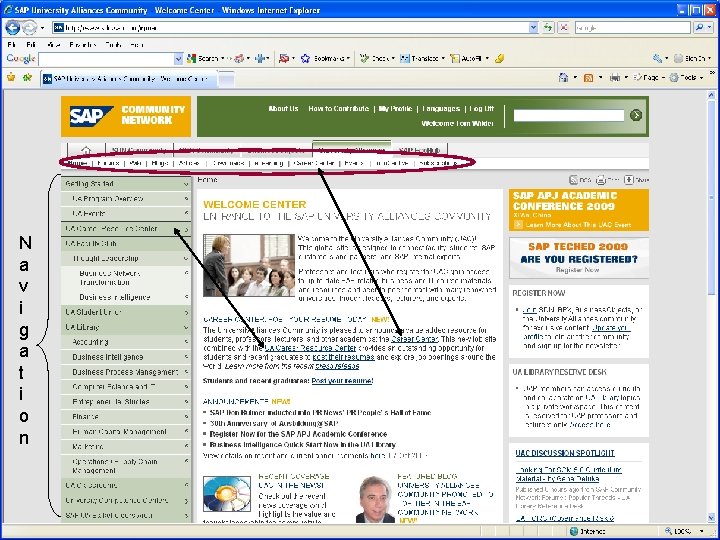720x540 pixels.
Task: Click the Post your resume! link
Action: (342, 381)
